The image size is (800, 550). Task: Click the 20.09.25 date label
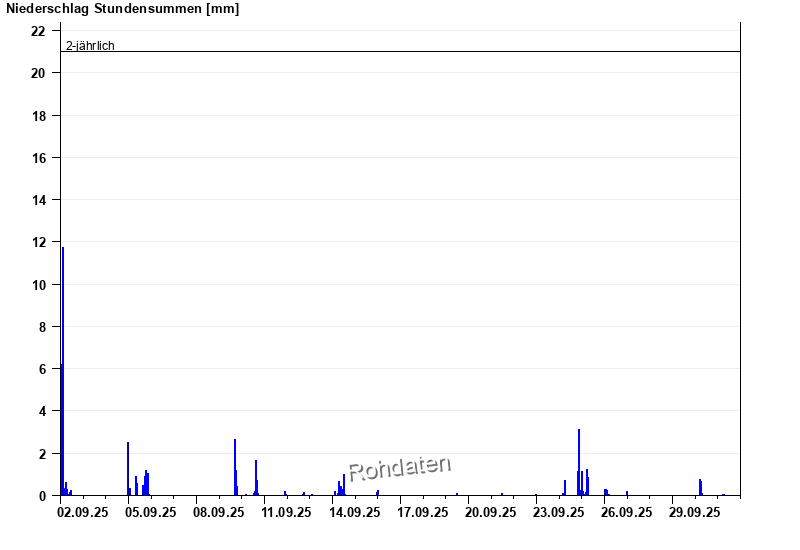(x=491, y=512)
